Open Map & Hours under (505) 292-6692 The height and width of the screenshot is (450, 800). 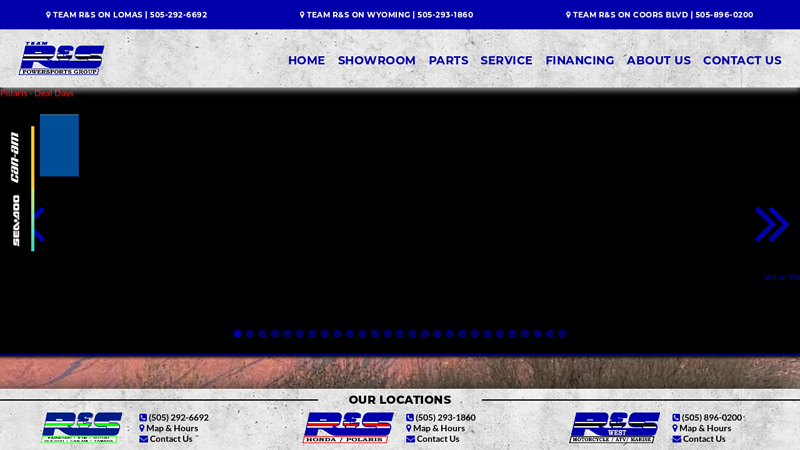tap(172, 428)
